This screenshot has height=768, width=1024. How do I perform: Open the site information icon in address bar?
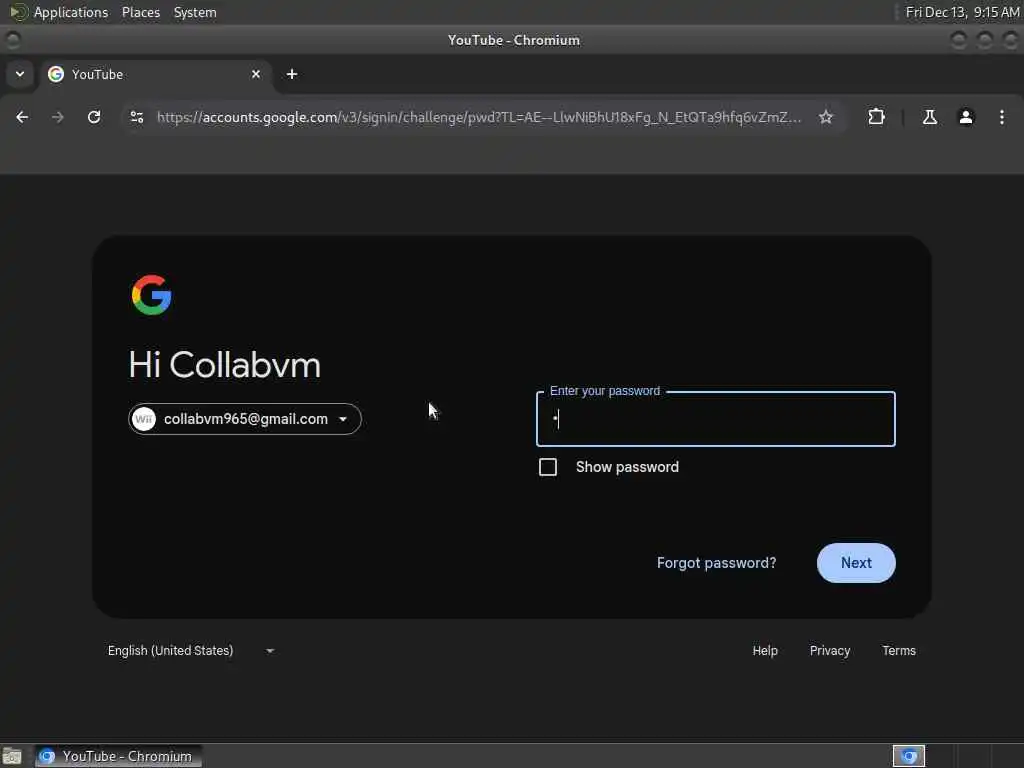[x=137, y=117]
